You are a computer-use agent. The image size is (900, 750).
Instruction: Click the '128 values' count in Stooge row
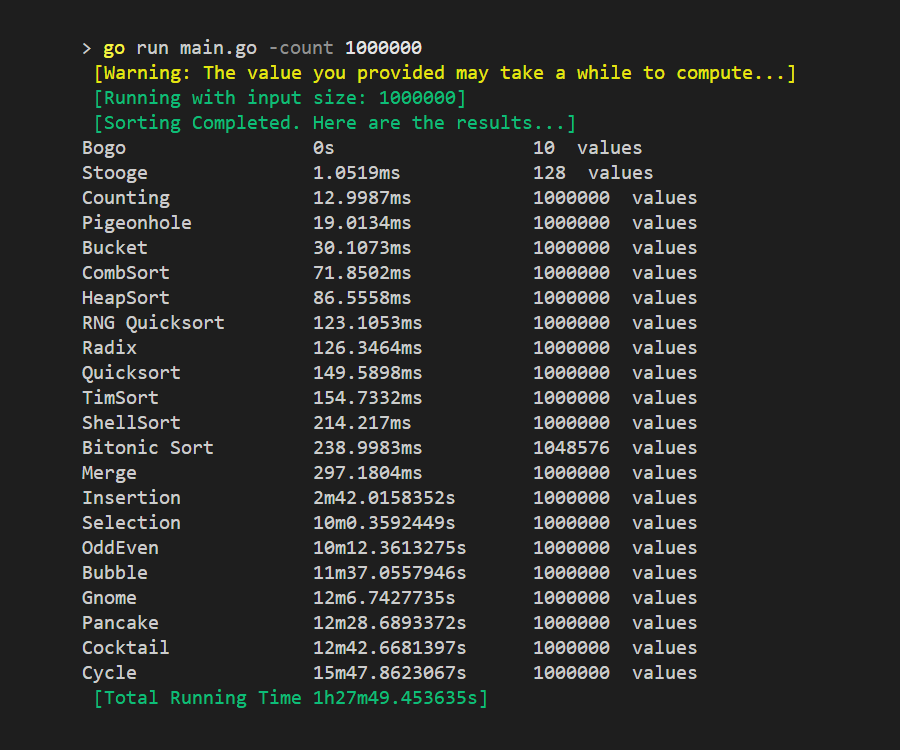point(593,173)
